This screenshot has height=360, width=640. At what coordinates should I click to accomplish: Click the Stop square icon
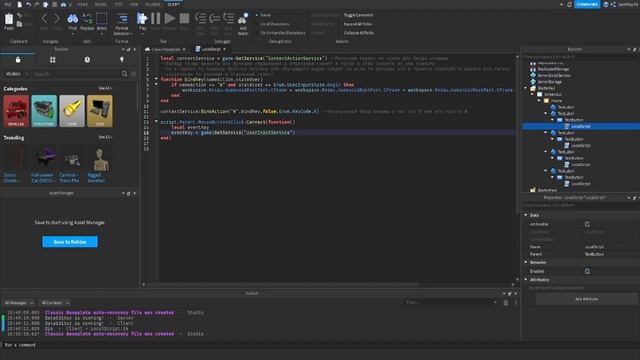click(x=184, y=18)
